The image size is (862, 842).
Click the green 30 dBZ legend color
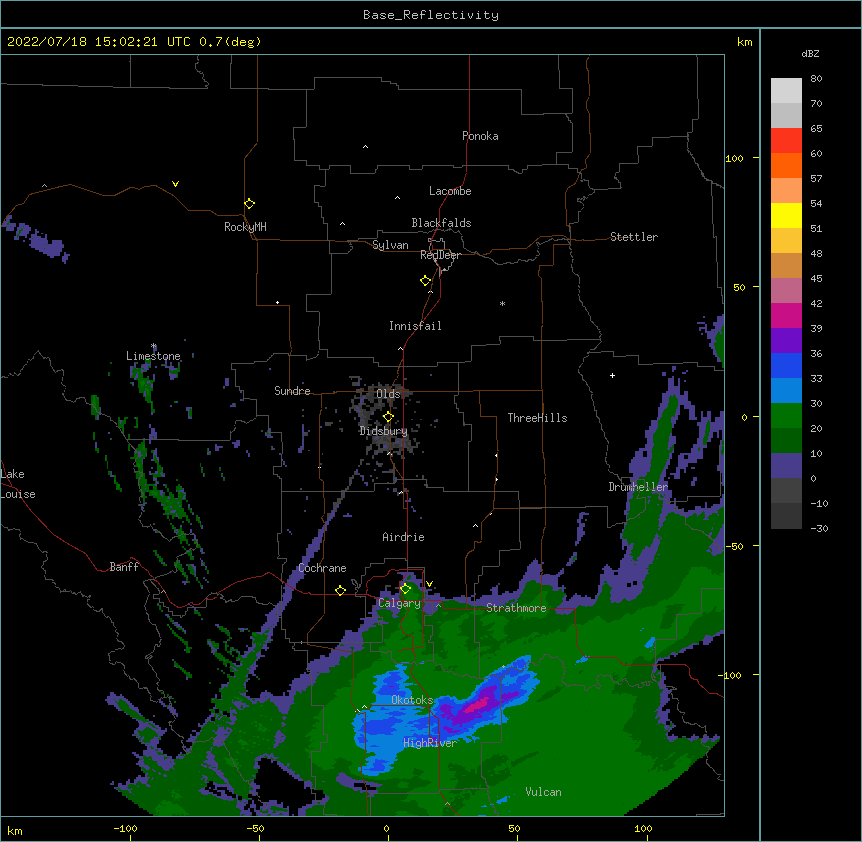[786, 416]
